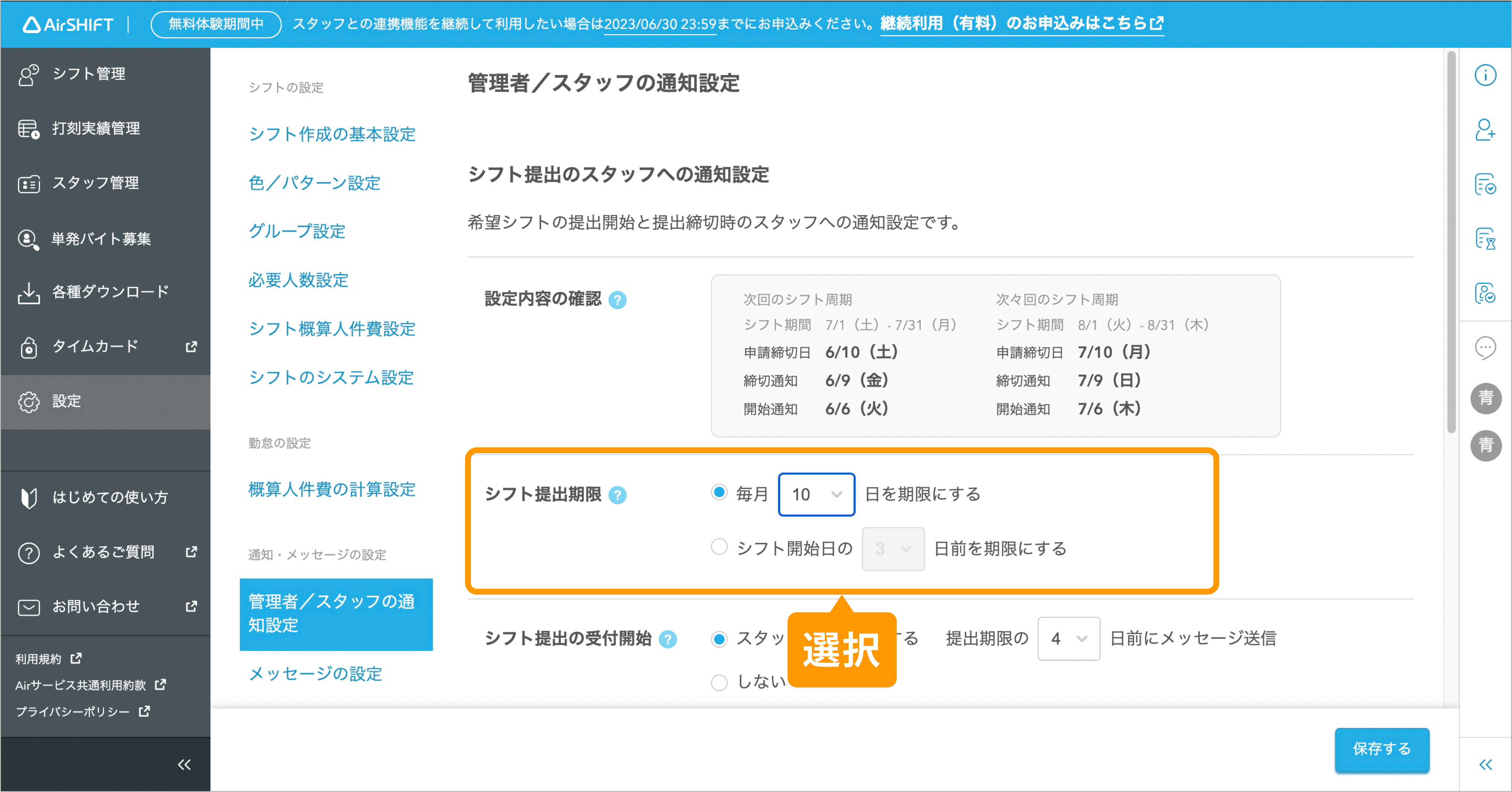Click the info icon in right panel
The image size is (1512, 792).
[1486, 76]
